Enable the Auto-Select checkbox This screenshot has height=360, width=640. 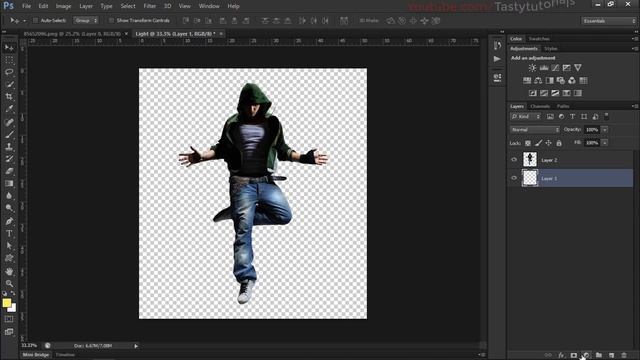coord(36,20)
